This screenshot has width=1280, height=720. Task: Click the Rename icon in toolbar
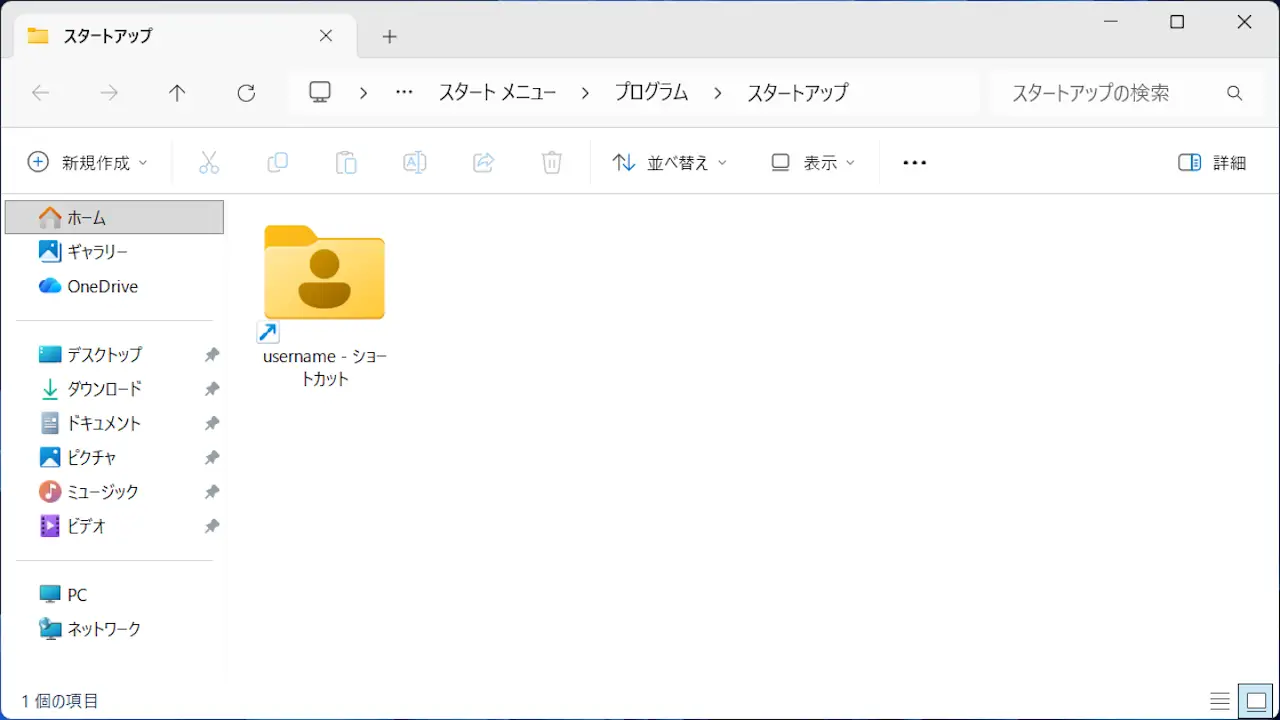(414, 162)
